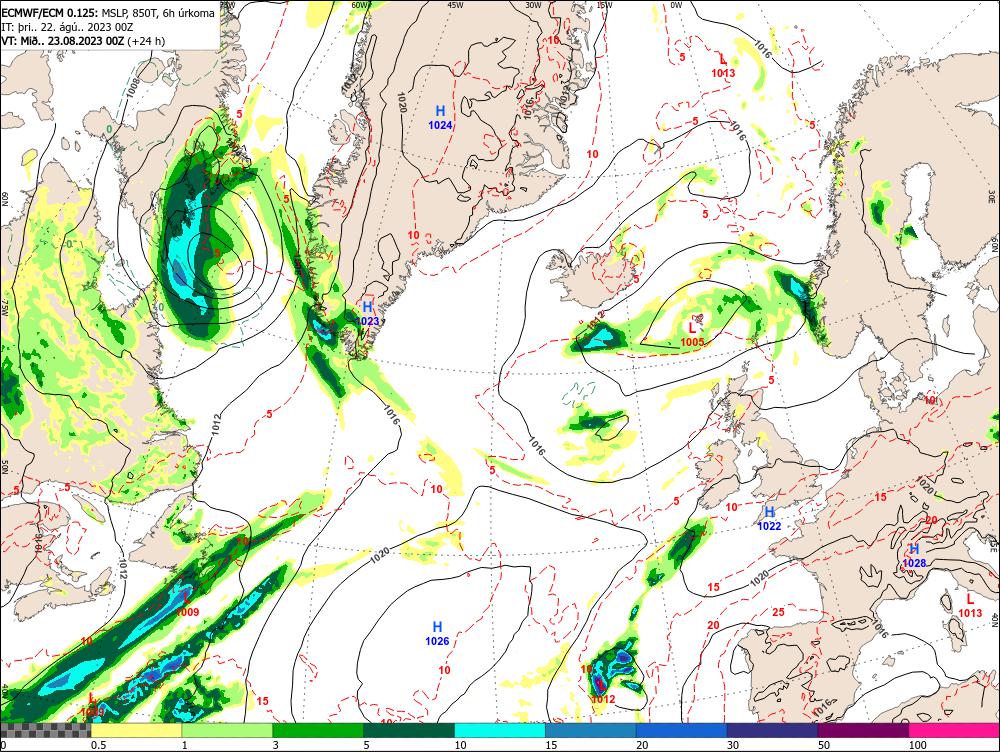This screenshot has height=752, width=1000.
Task: Click the 'L 1013' low in the Arctic north
Action: pyautogui.click(x=723, y=66)
